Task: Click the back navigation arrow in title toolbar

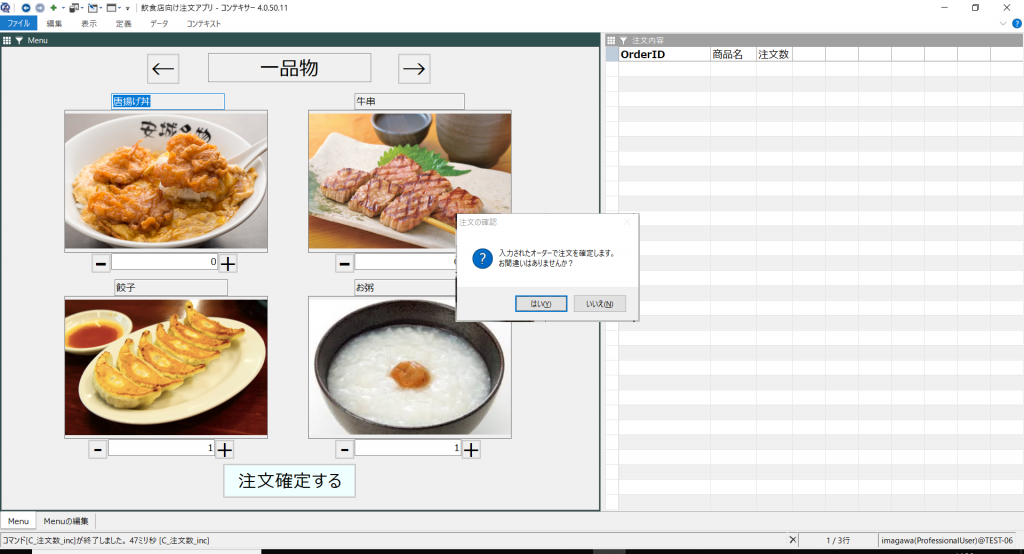Action: (x=25, y=7)
